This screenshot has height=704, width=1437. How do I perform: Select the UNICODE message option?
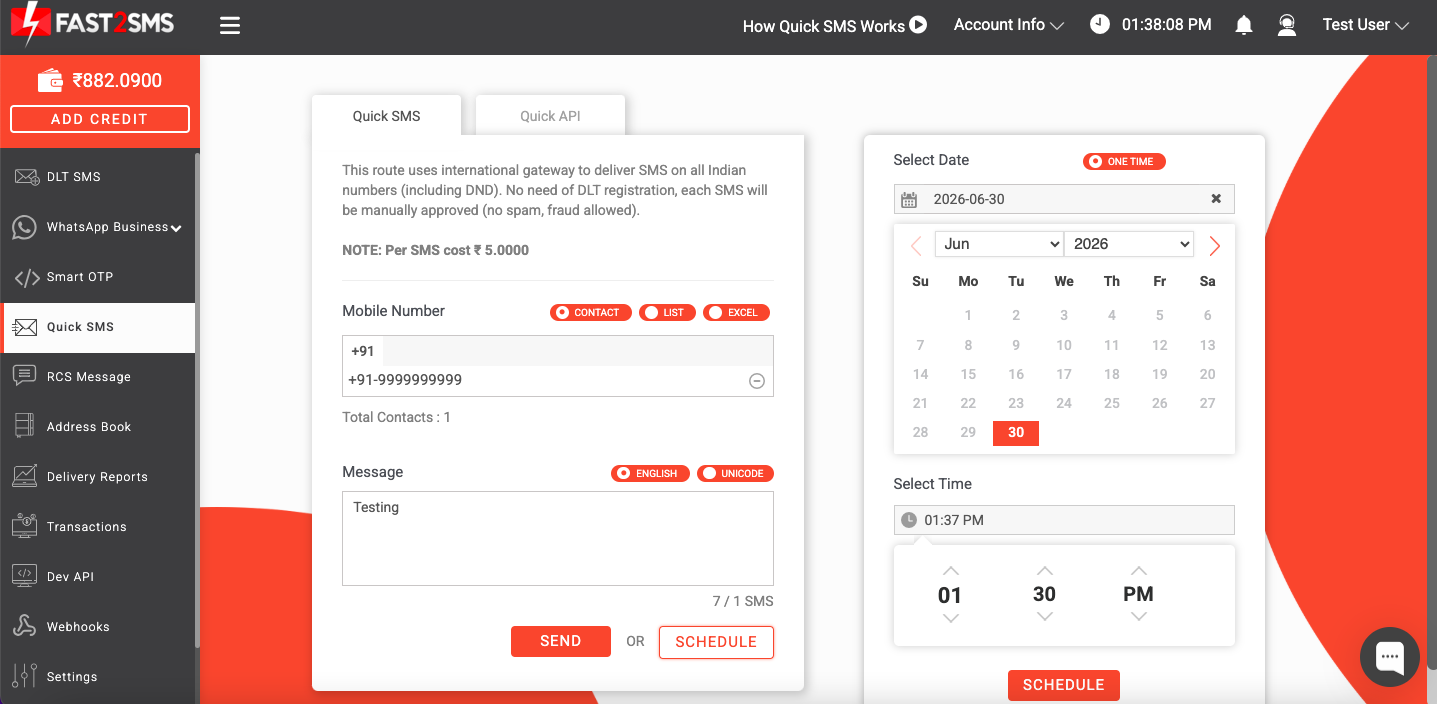click(735, 473)
